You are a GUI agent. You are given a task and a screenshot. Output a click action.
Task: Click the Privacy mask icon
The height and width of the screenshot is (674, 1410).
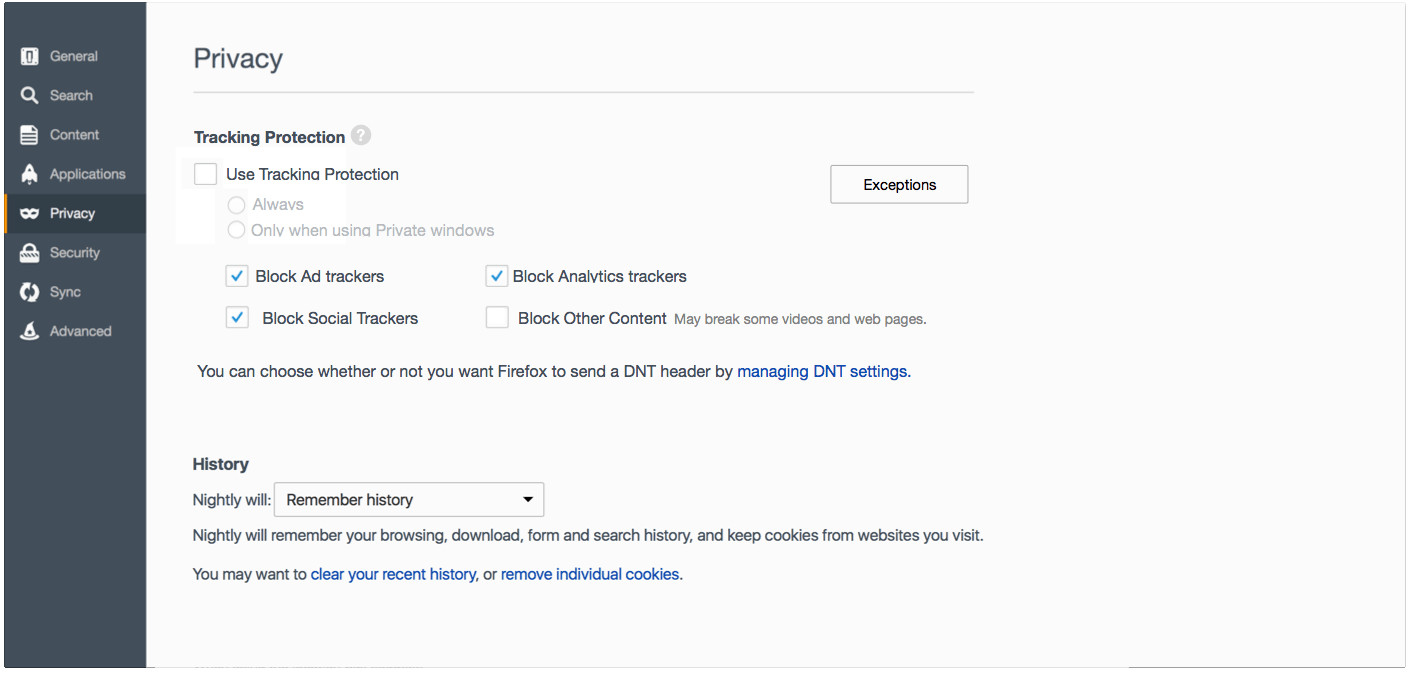coord(30,214)
